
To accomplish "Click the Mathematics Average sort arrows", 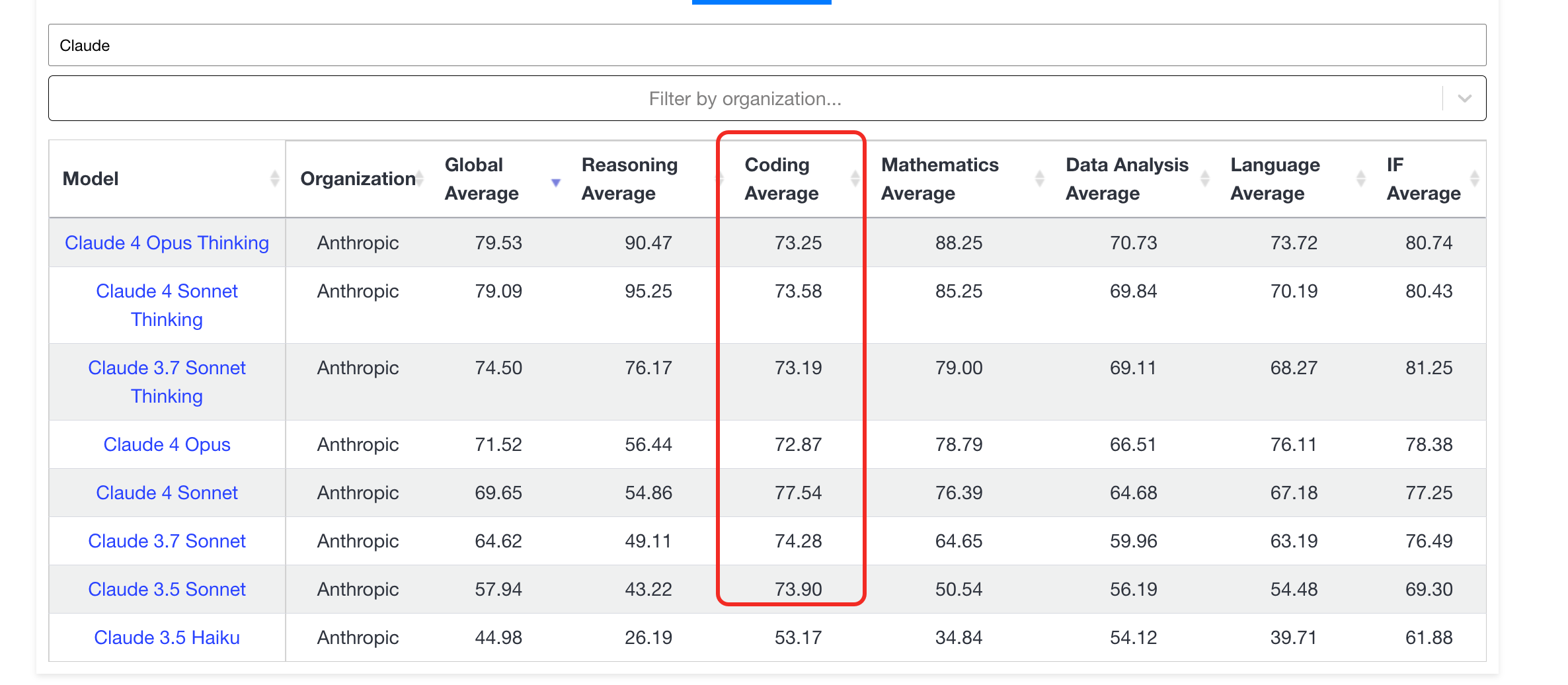I will click(1039, 179).
